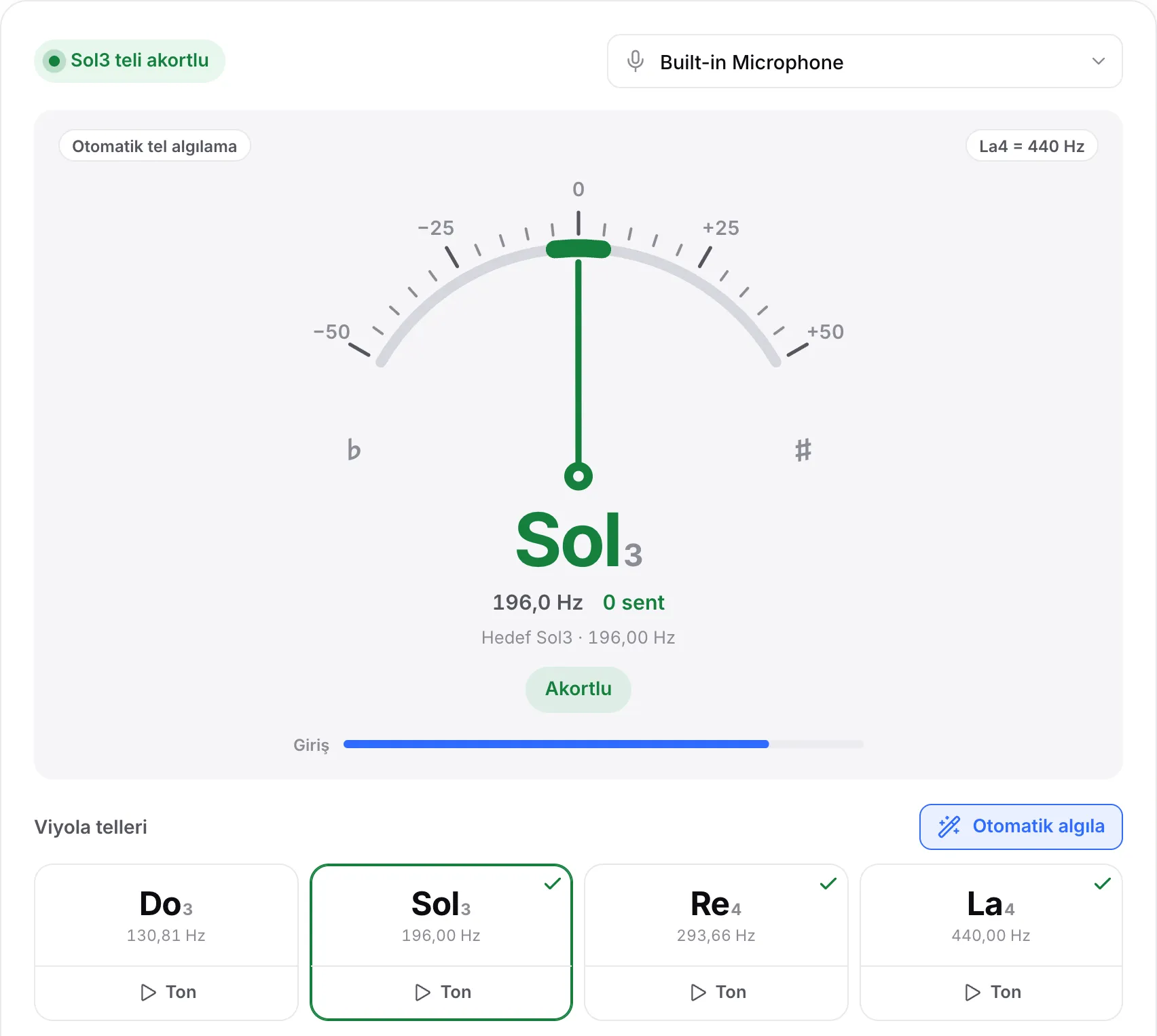Click the green indicator cap on the gauge arc
The height and width of the screenshot is (1036, 1157).
(578, 249)
